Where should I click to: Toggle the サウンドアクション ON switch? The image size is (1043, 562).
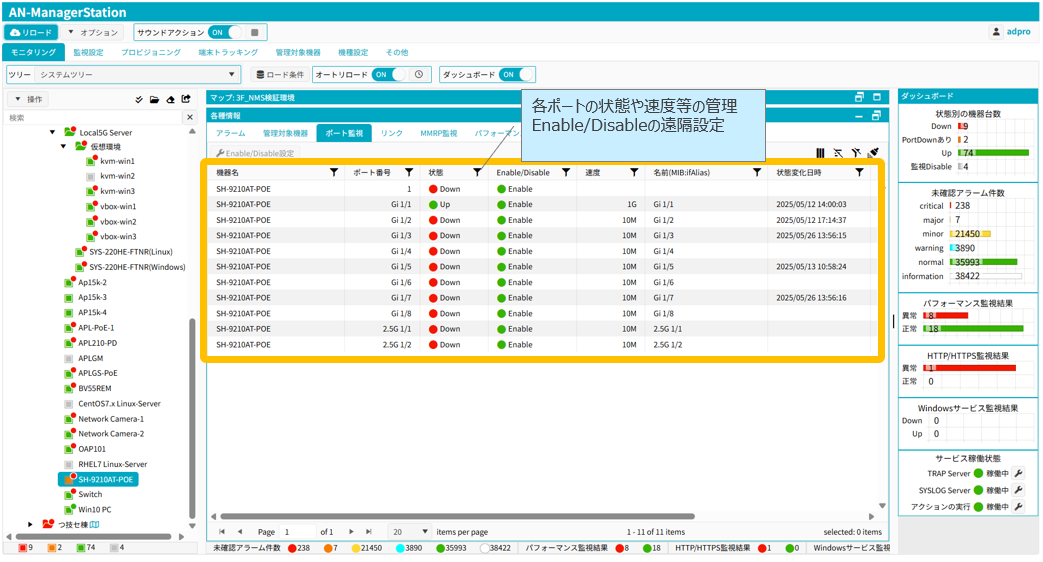point(225,33)
